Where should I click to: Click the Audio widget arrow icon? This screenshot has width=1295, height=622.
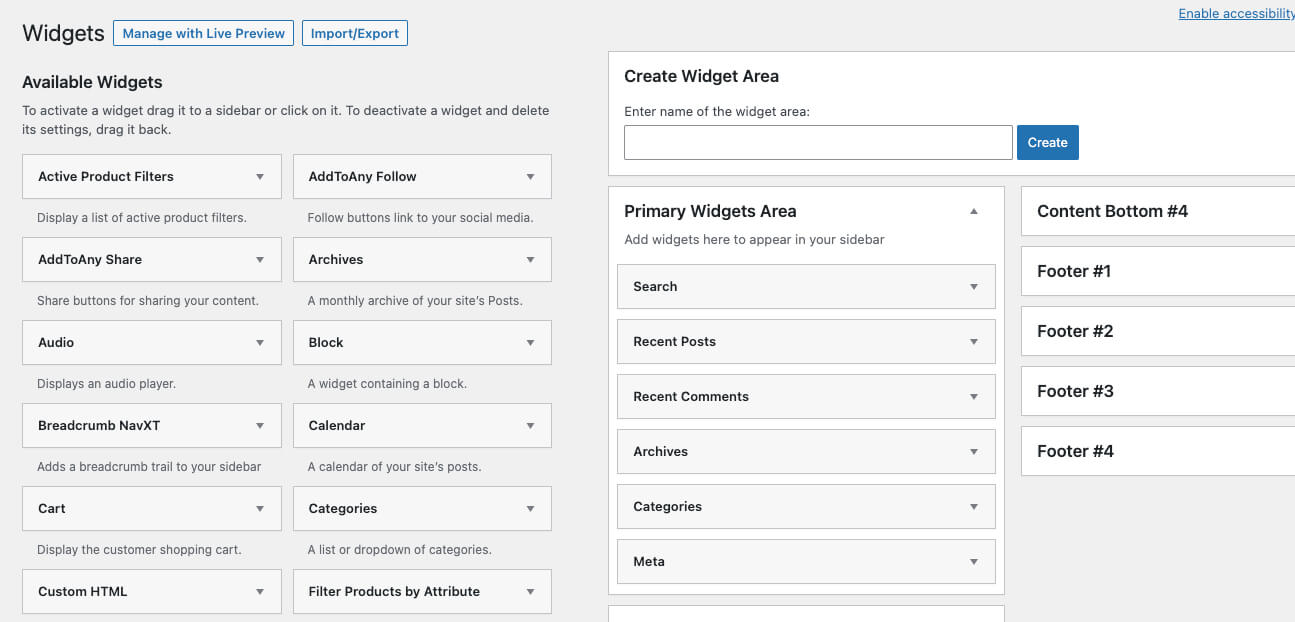(x=260, y=343)
